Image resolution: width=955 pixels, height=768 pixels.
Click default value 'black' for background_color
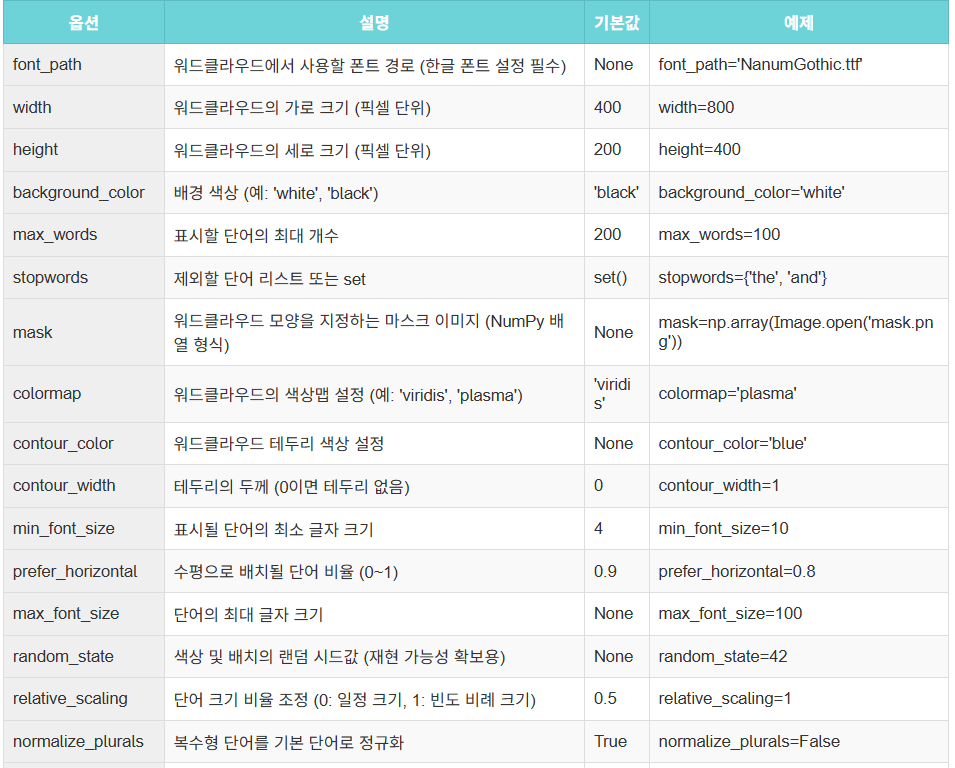click(616, 192)
